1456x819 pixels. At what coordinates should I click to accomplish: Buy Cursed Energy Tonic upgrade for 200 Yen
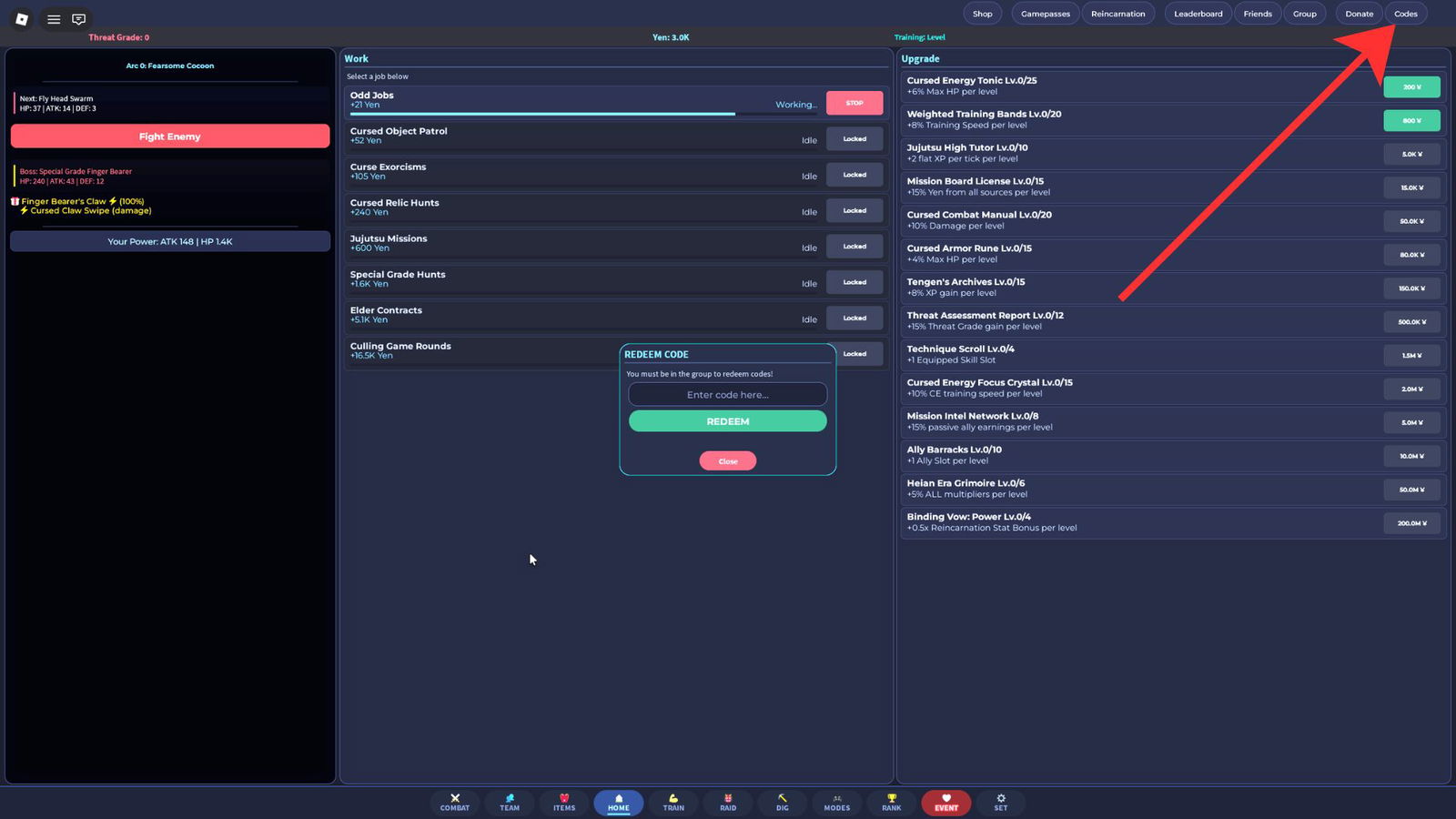(x=1411, y=87)
